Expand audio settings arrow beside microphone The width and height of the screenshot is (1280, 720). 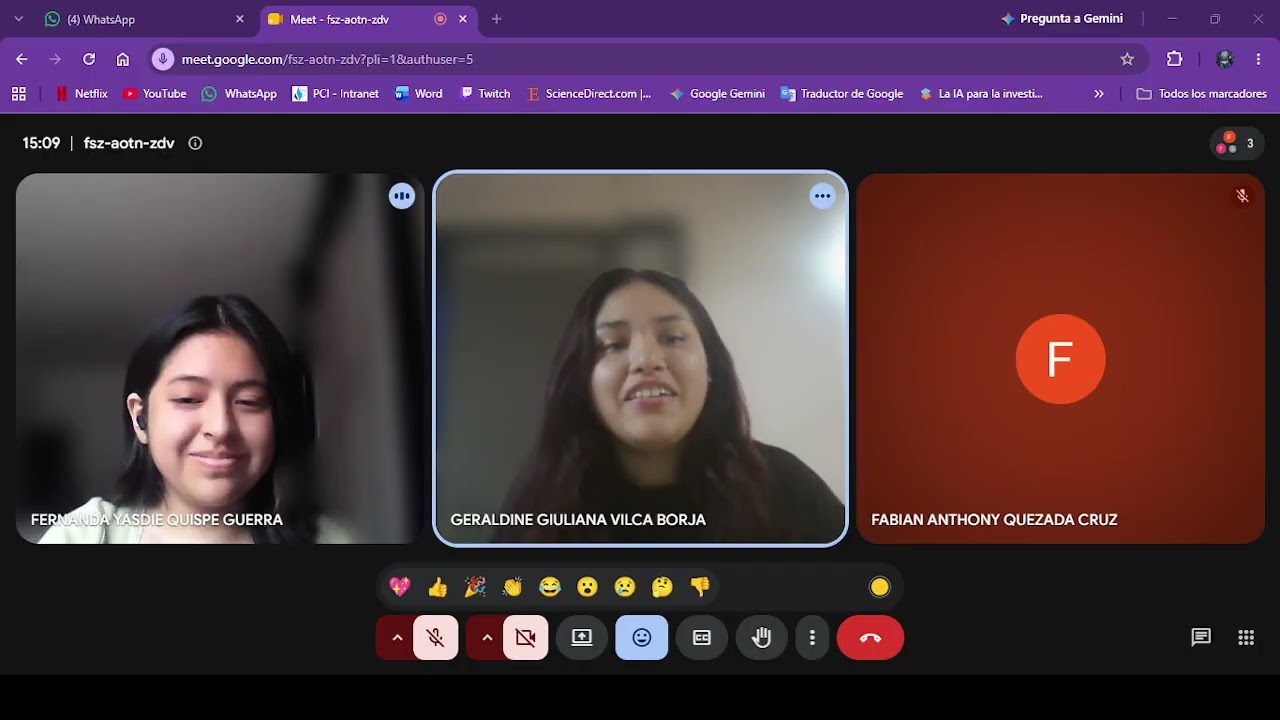pos(397,638)
